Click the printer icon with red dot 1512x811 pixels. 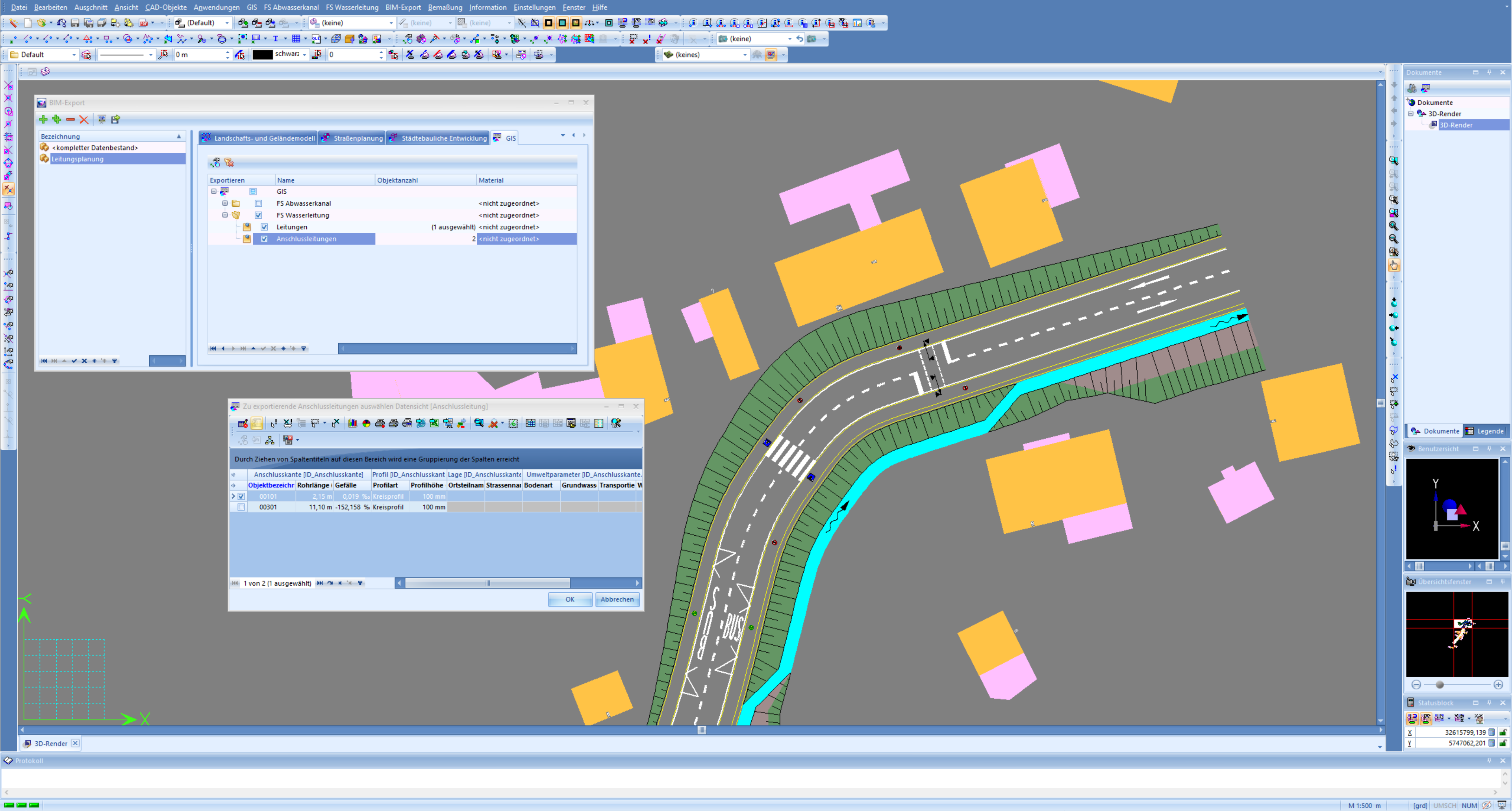coord(380,423)
